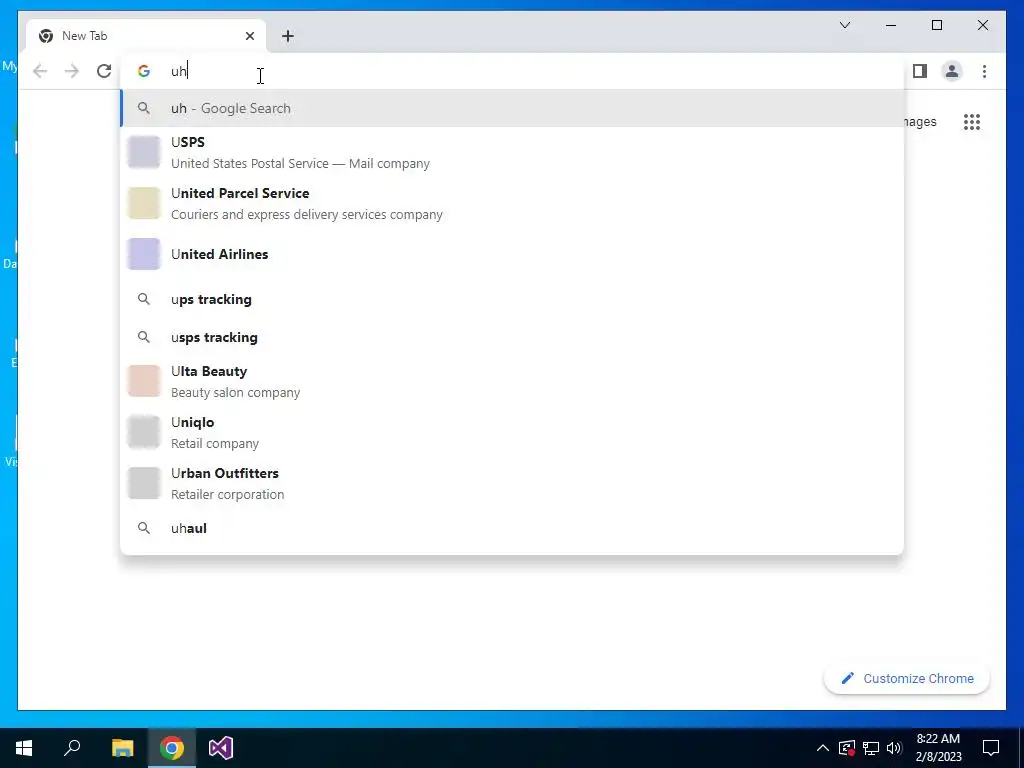This screenshot has height=768, width=1024.
Task: Open File Explorer from taskbar
Action: coord(122,748)
